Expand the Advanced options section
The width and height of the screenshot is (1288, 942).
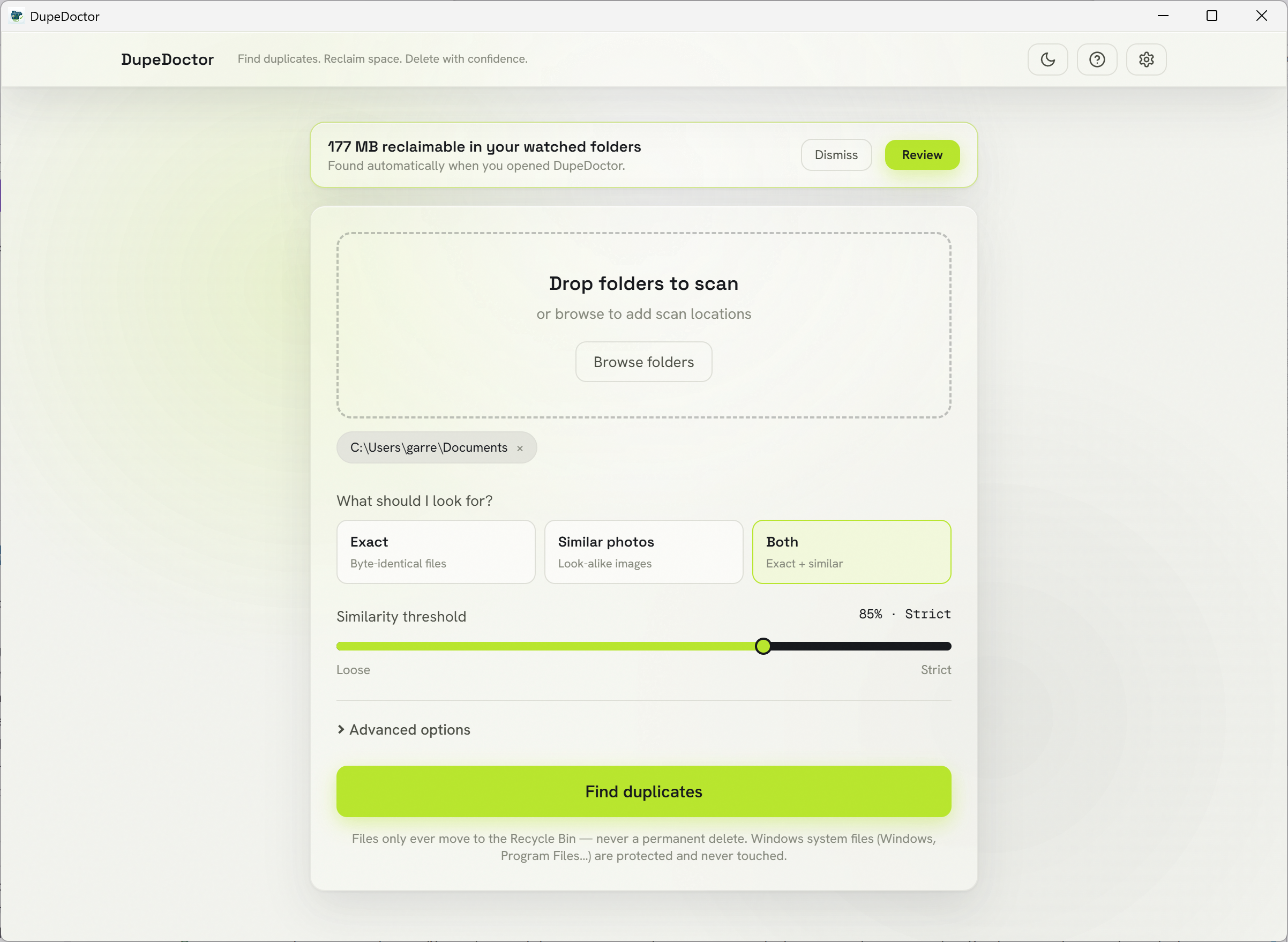click(x=403, y=729)
